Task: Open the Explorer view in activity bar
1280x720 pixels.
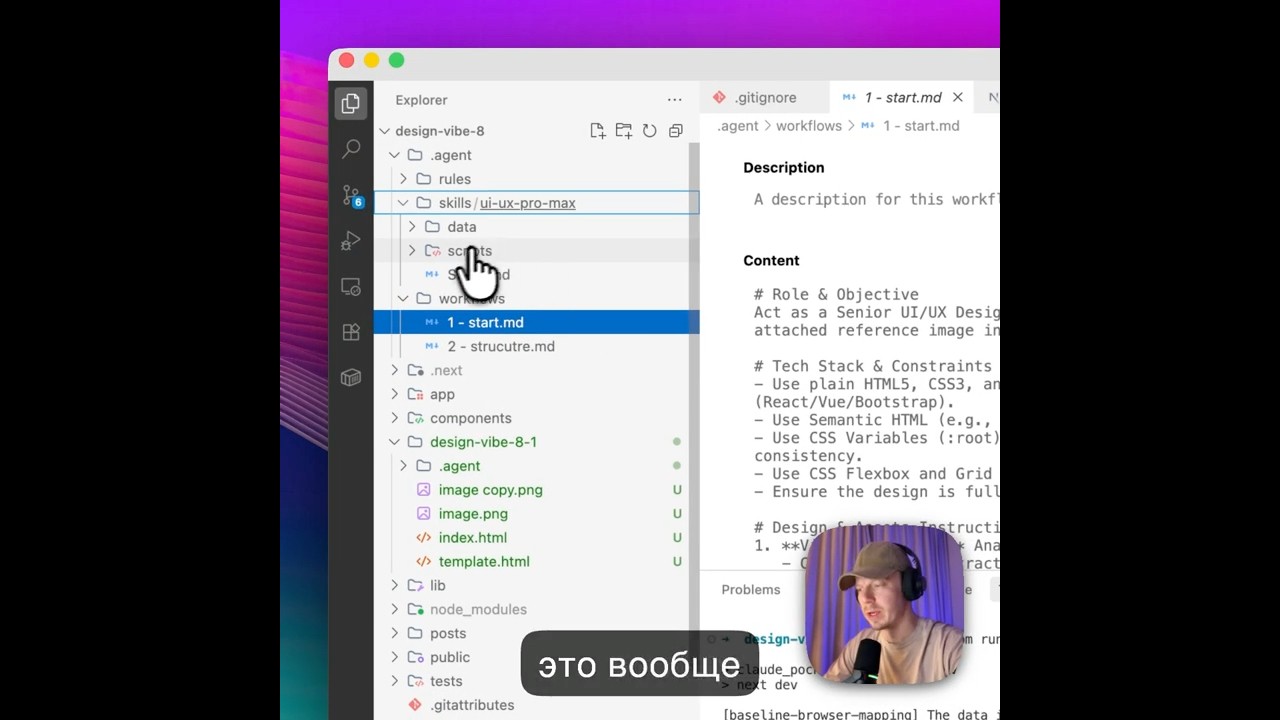Action: point(350,103)
